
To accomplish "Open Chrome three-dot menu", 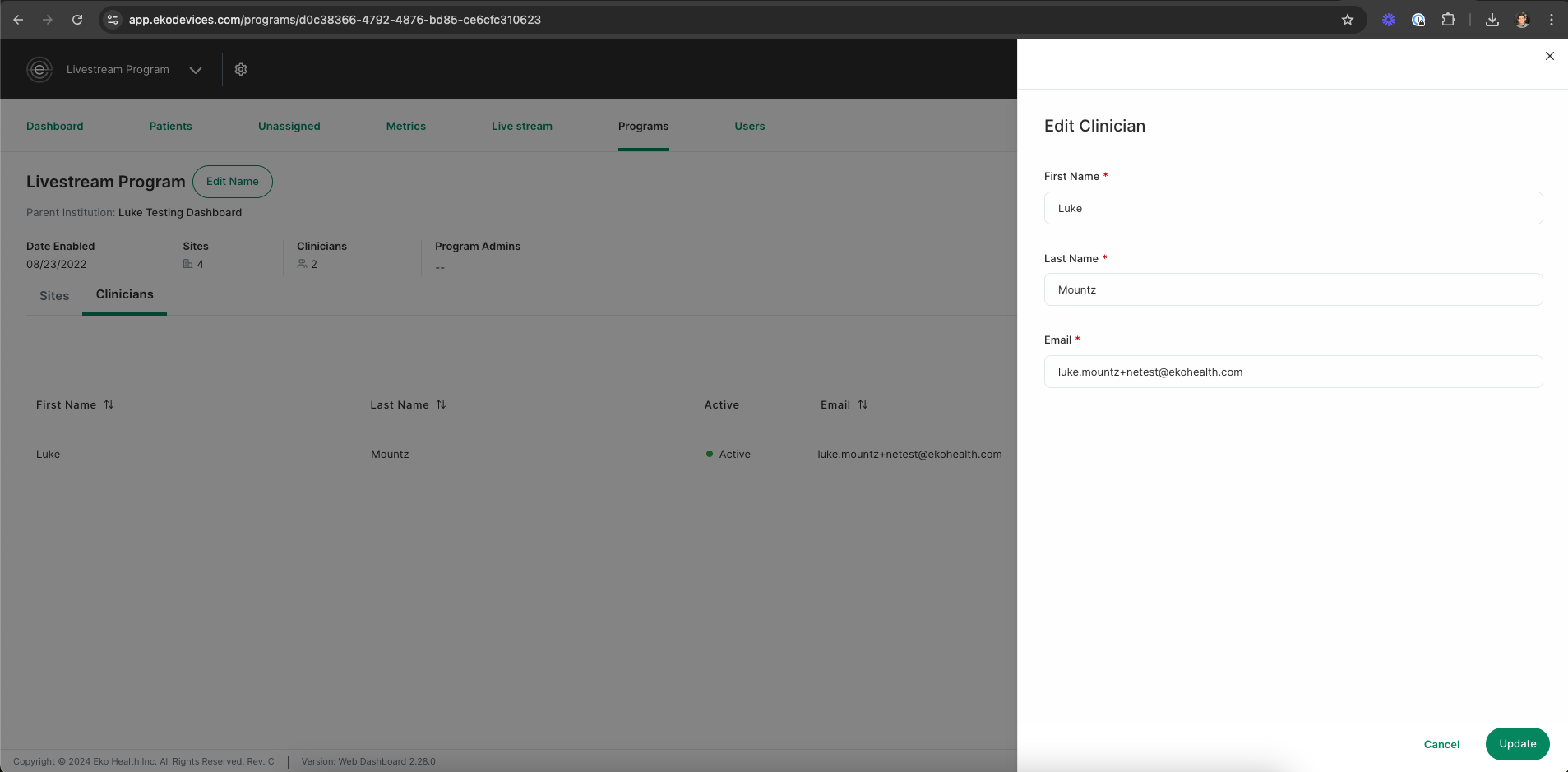I will [1552, 20].
